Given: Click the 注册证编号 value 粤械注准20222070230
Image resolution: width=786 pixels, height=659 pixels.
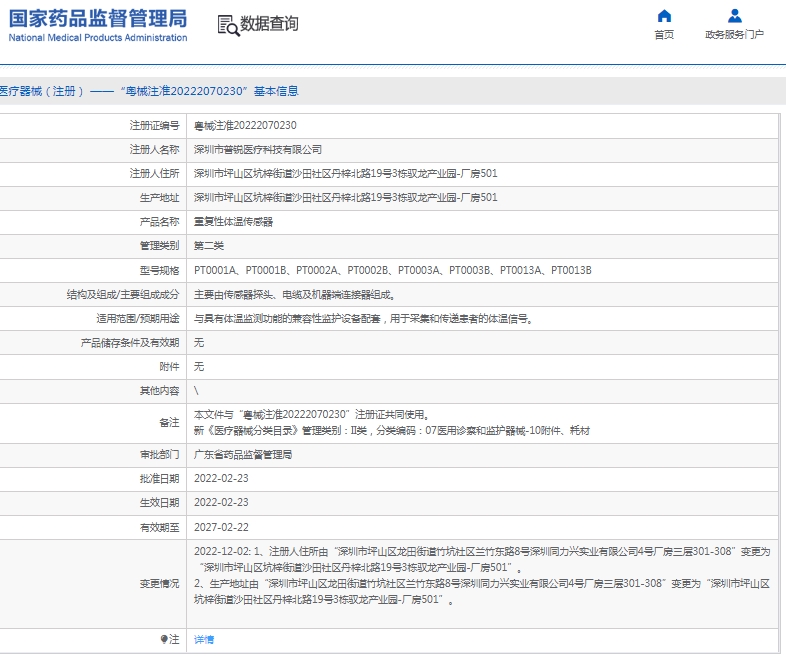Looking at the screenshot, I should pos(245,125).
